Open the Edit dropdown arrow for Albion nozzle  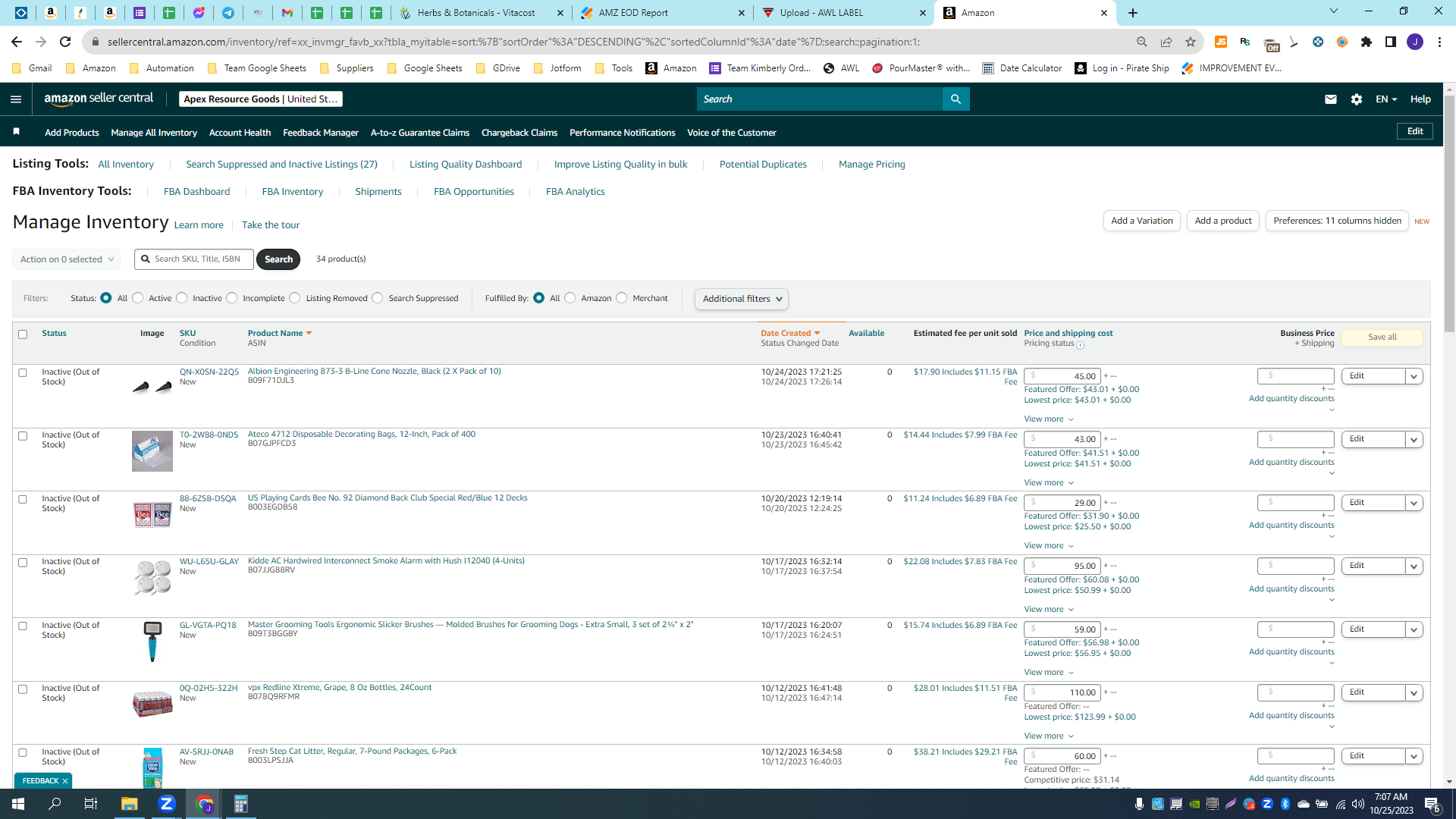point(1414,376)
